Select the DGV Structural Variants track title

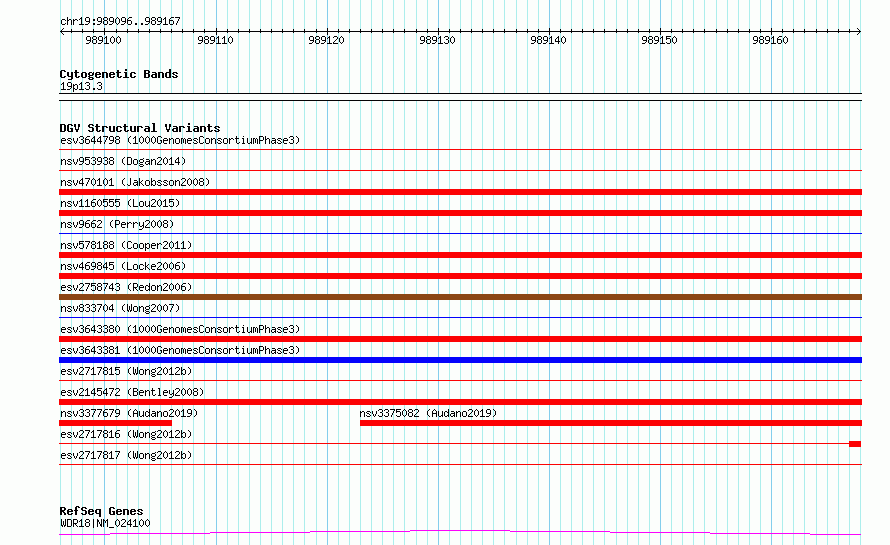click(140, 128)
